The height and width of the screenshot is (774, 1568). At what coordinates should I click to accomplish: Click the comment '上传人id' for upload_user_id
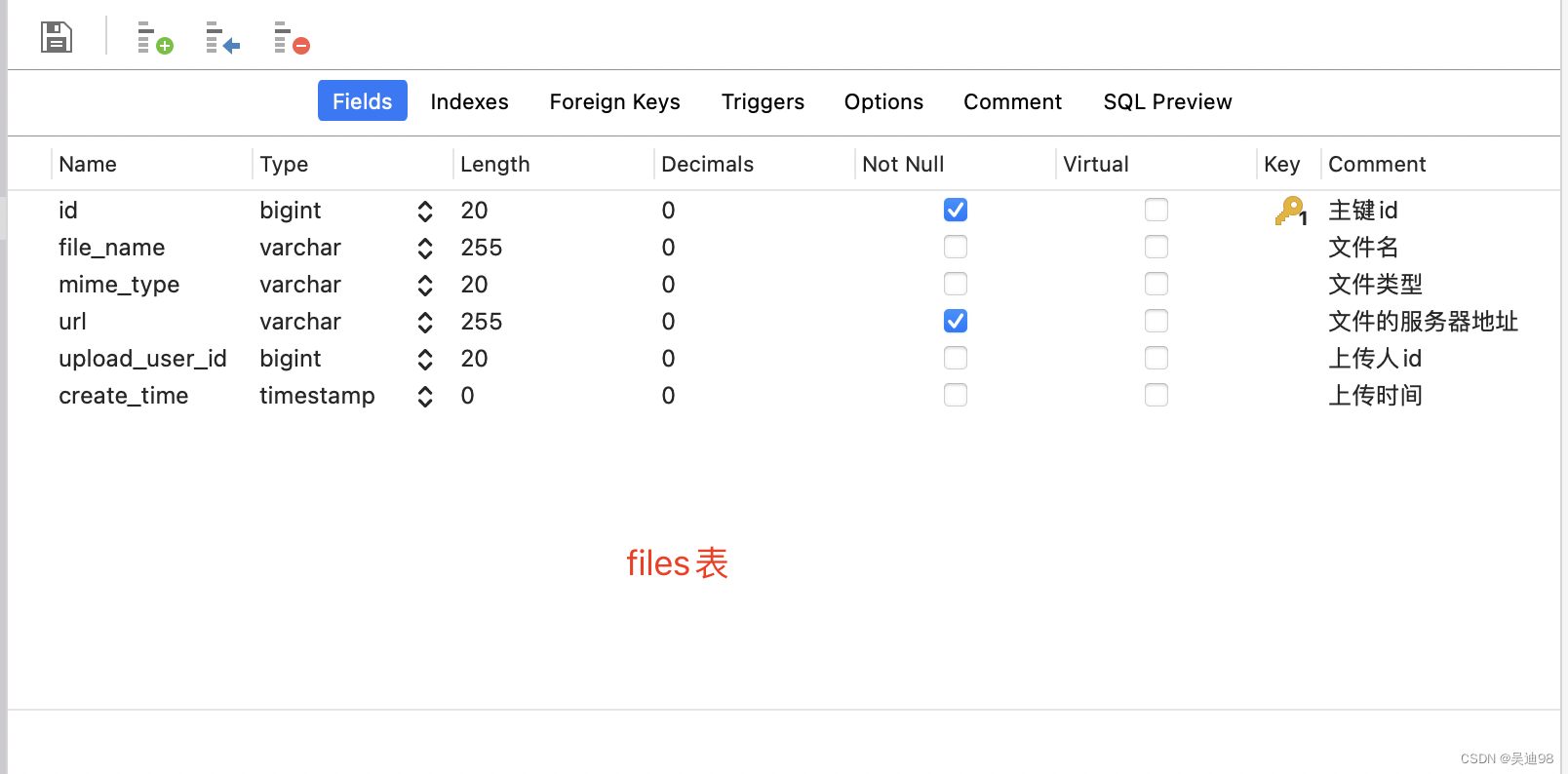point(1375,359)
